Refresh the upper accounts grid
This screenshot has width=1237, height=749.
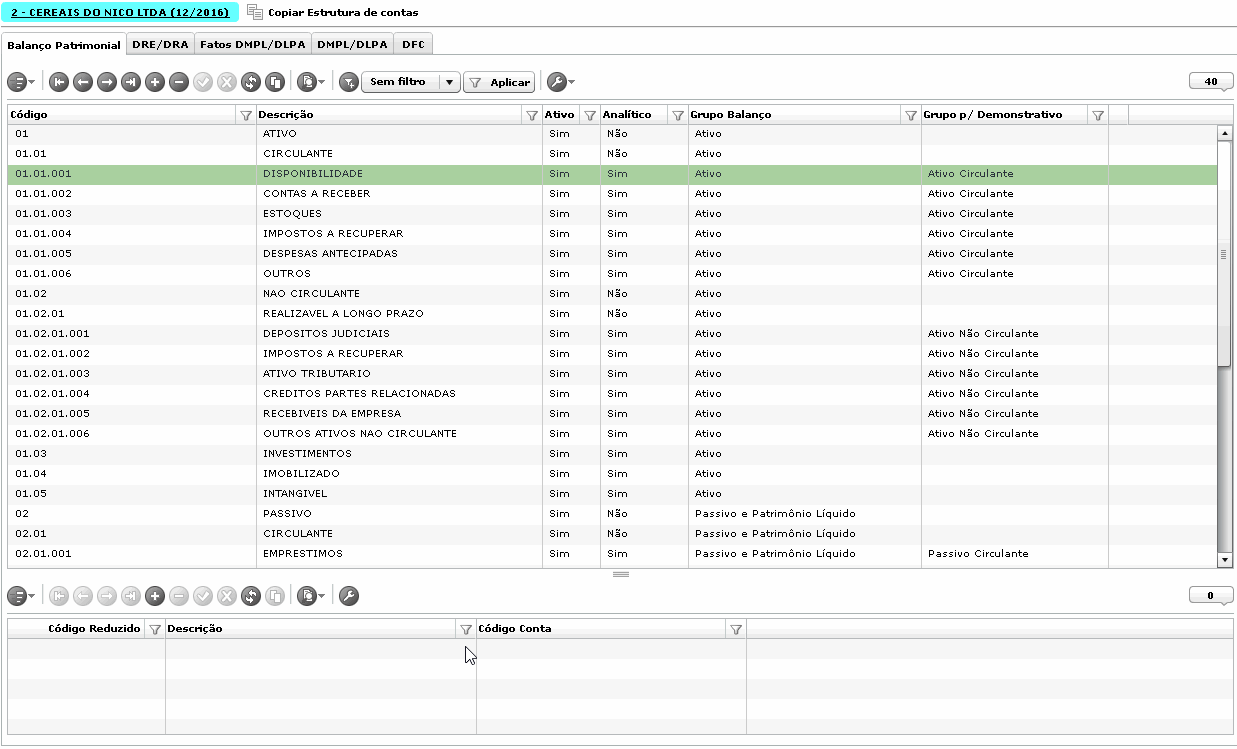click(251, 82)
